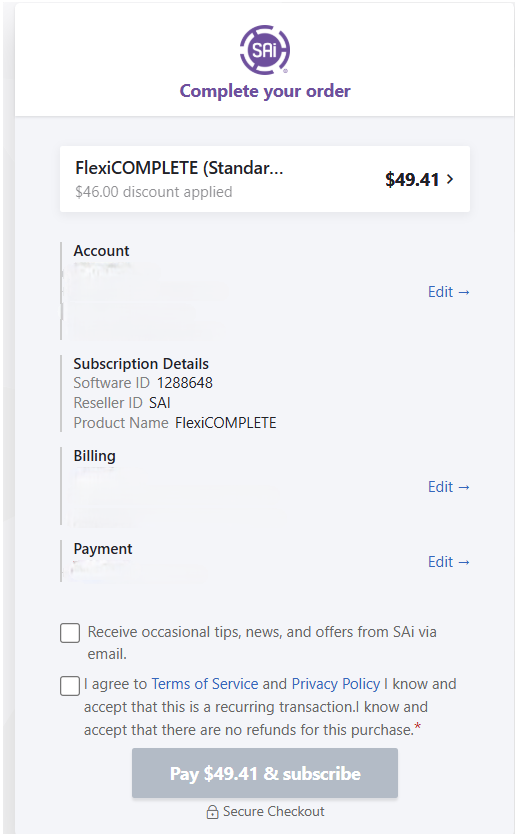Open the Privacy Policy link
This screenshot has height=834, width=515.
[336, 683]
